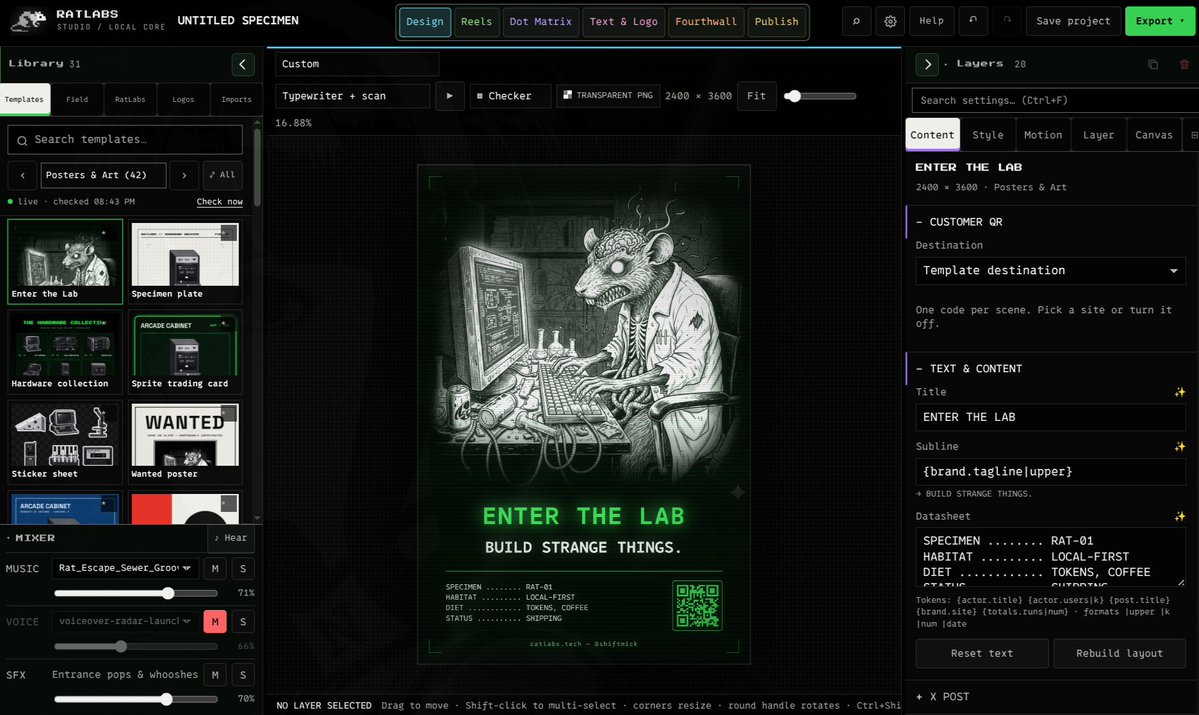1199x715 pixels.
Task: Open the top bar search magnifier
Action: pos(856,21)
